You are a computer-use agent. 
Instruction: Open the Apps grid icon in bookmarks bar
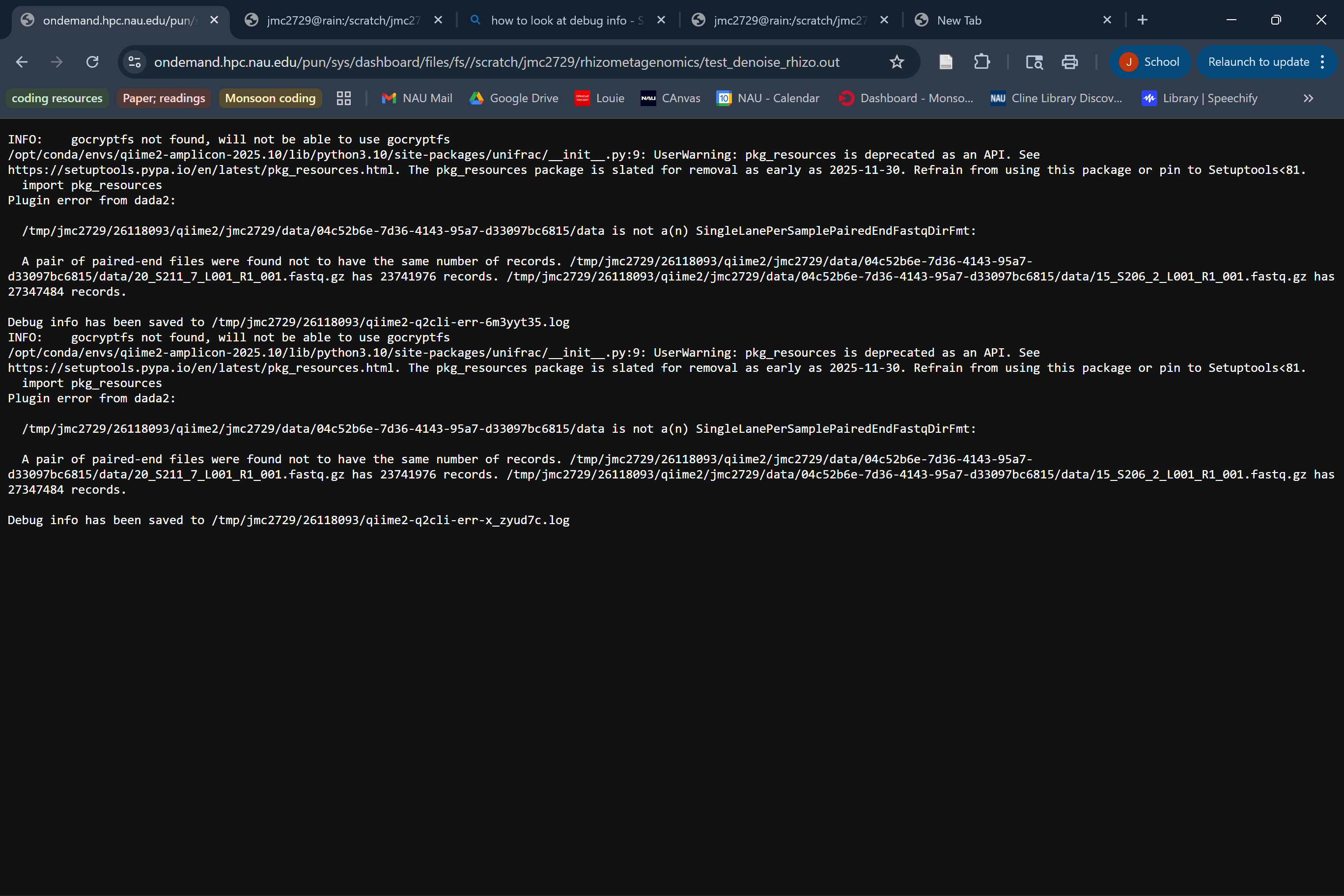tap(343, 98)
